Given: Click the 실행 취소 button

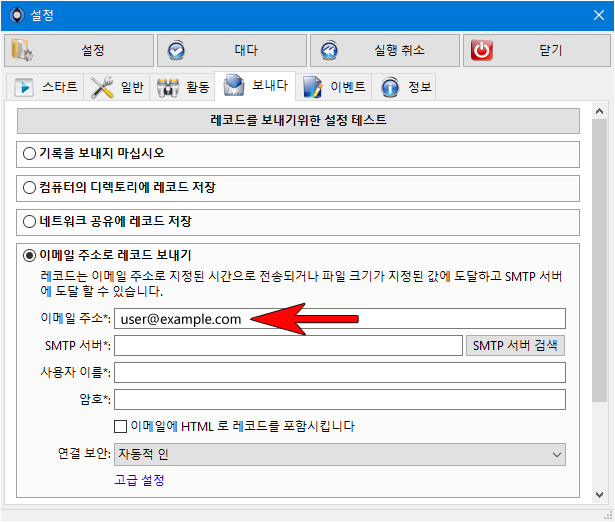Looking at the screenshot, I should pos(385,50).
